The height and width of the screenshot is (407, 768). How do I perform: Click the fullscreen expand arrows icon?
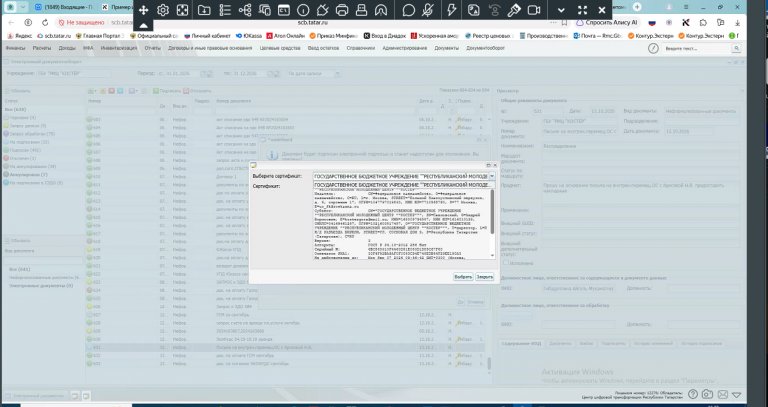[582, 10]
